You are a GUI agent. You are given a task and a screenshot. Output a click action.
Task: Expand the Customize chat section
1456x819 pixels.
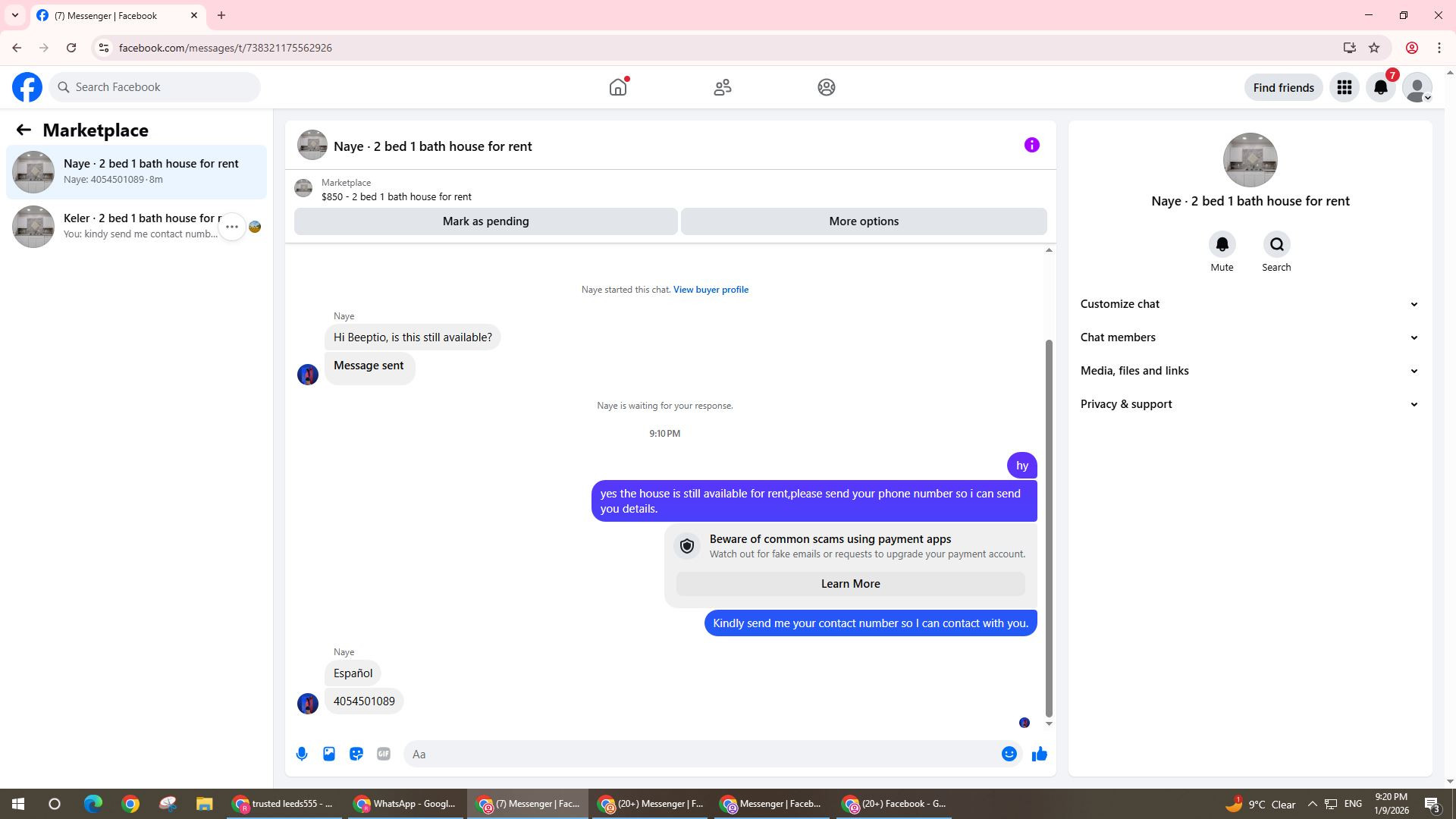[1249, 304]
